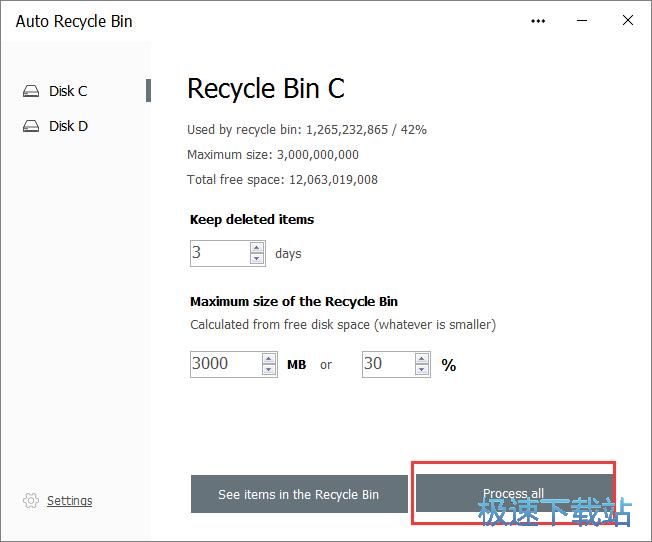Open the Settings link
Screen dimensions: 652x542
coord(69,500)
